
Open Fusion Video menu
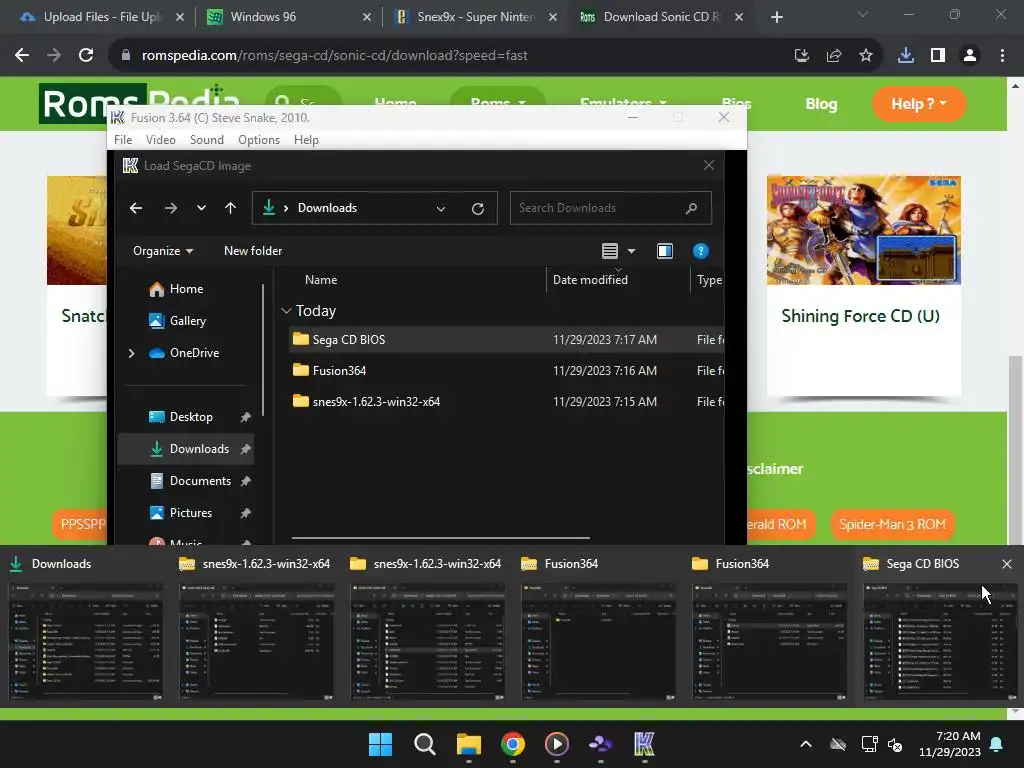tap(161, 140)
